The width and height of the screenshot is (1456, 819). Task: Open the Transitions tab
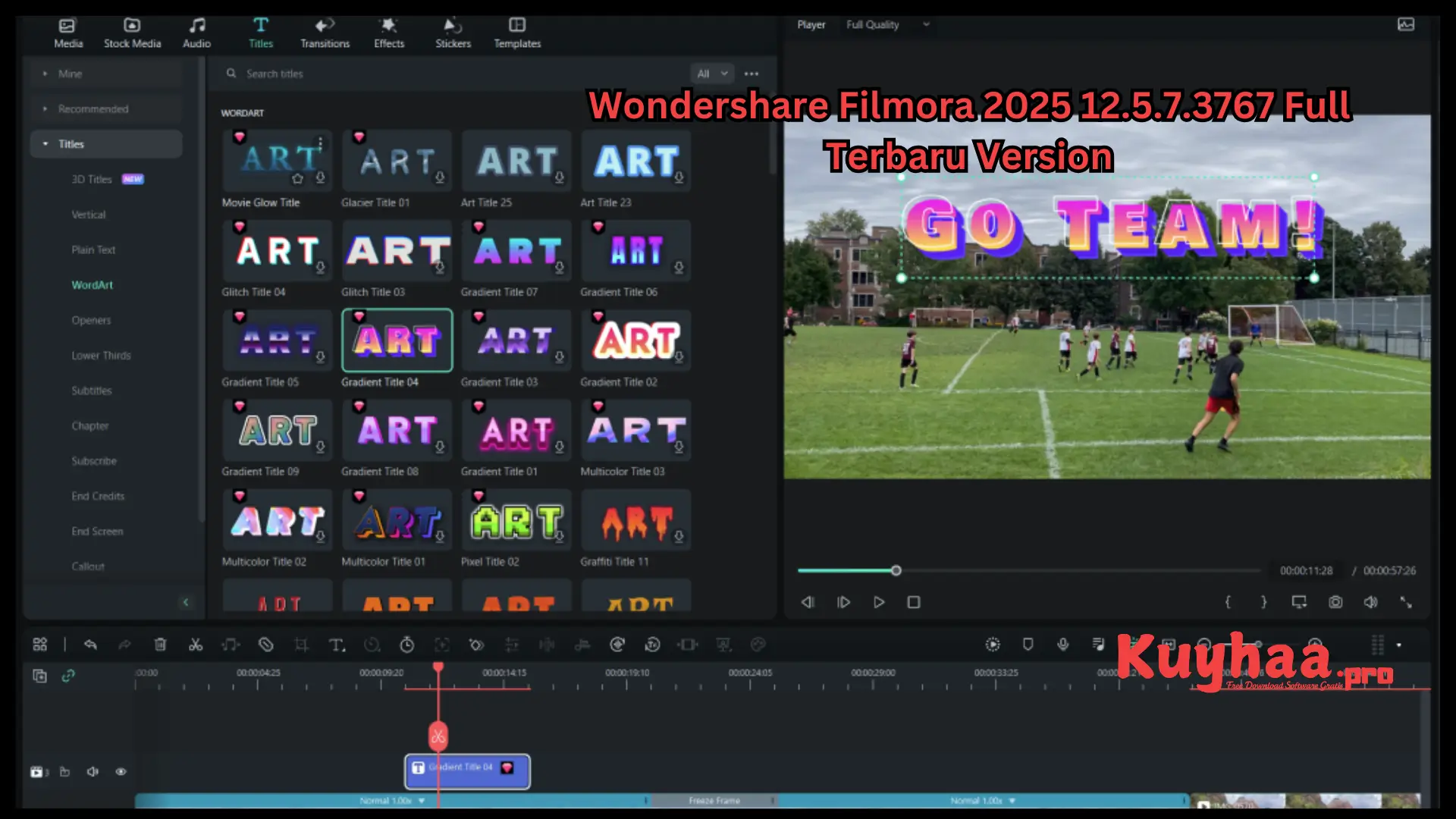point(325,33)
